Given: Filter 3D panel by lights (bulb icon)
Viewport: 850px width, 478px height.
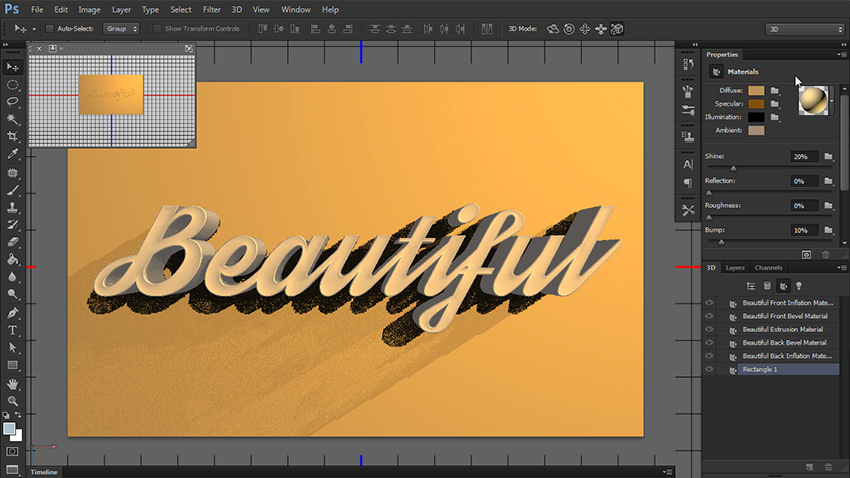Looking at the screenshot, I should pos(798,286).
